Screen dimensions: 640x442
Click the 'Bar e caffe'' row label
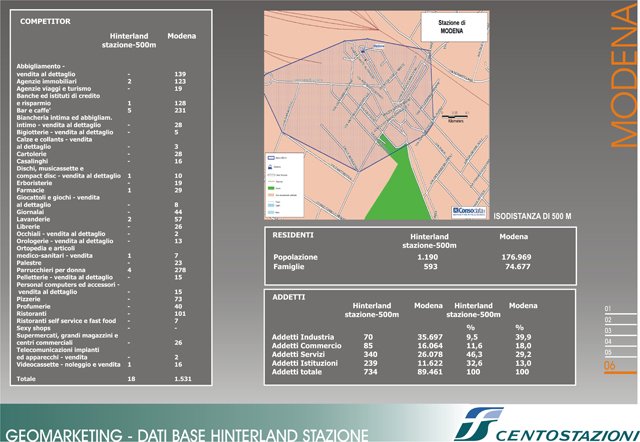click(x=33, y=111)
